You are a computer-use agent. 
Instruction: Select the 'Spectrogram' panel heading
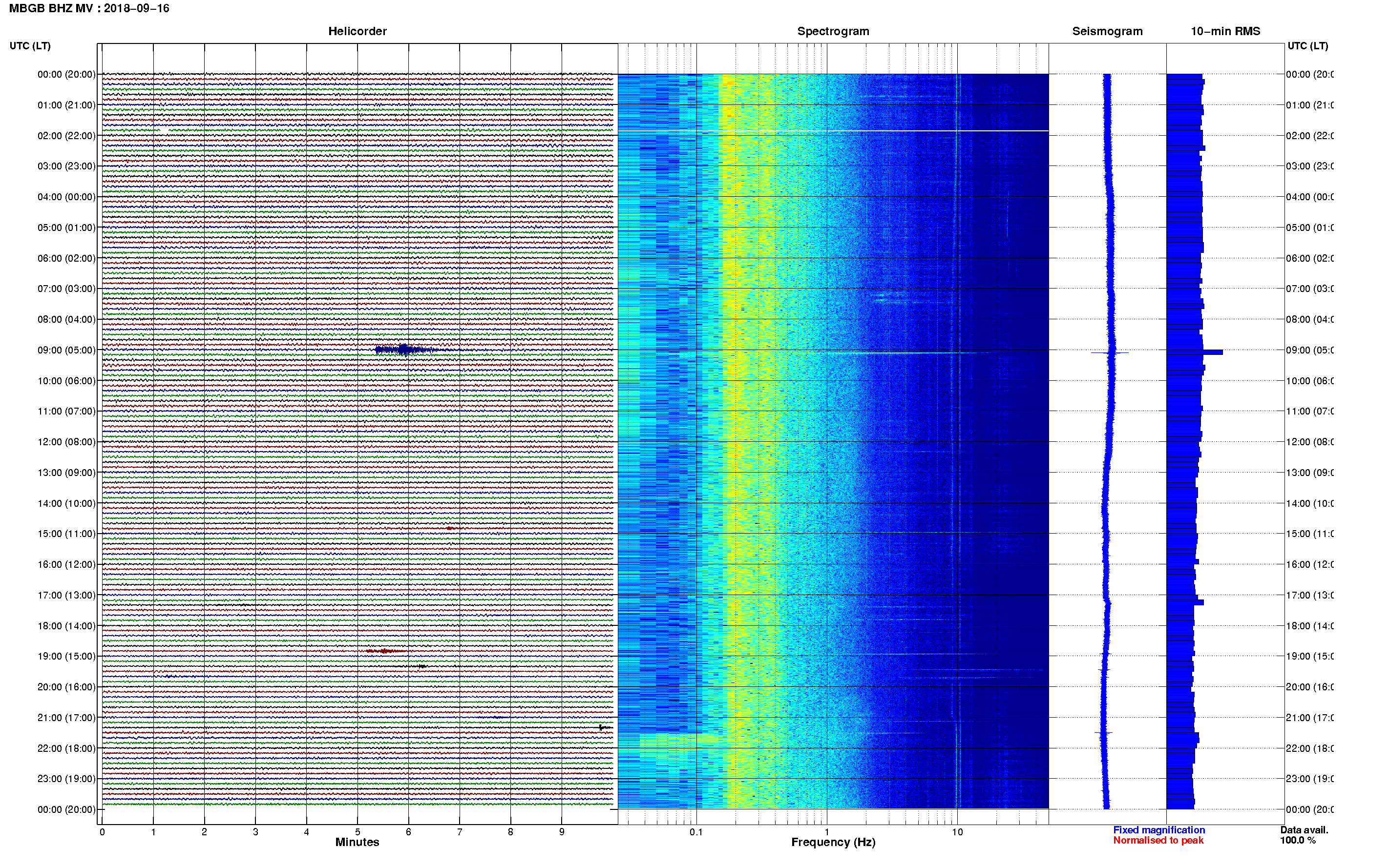pos(833,31)
